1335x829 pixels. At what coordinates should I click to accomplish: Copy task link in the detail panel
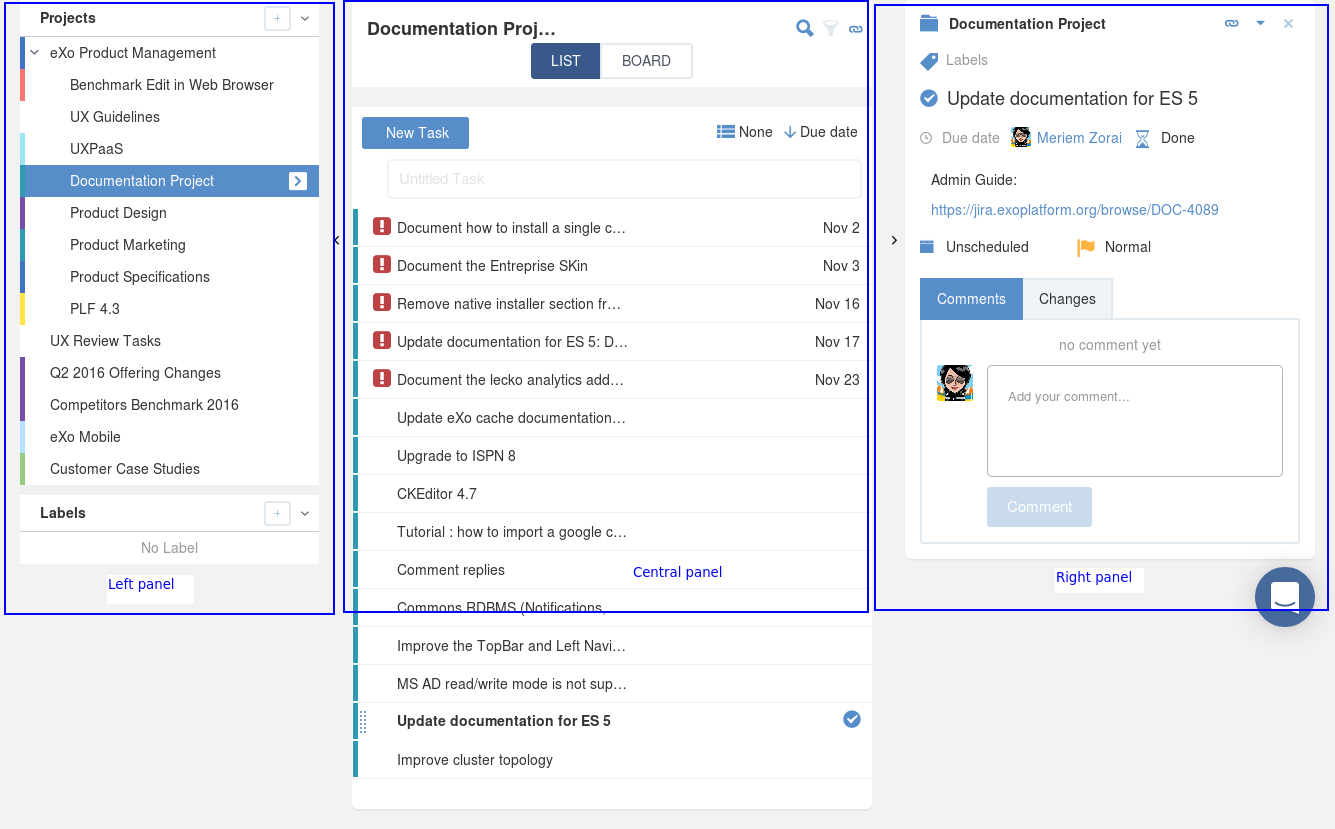coord(1232,23)
